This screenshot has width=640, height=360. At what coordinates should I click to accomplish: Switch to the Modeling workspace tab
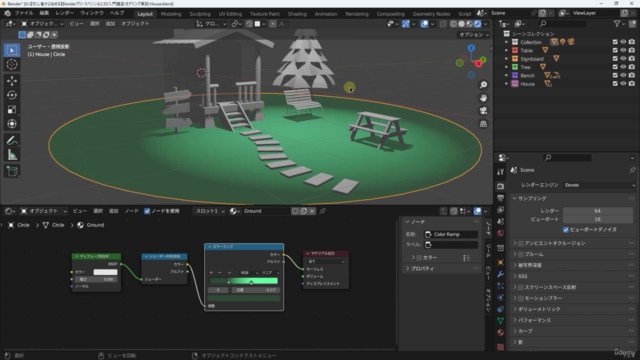pos(171,14)
